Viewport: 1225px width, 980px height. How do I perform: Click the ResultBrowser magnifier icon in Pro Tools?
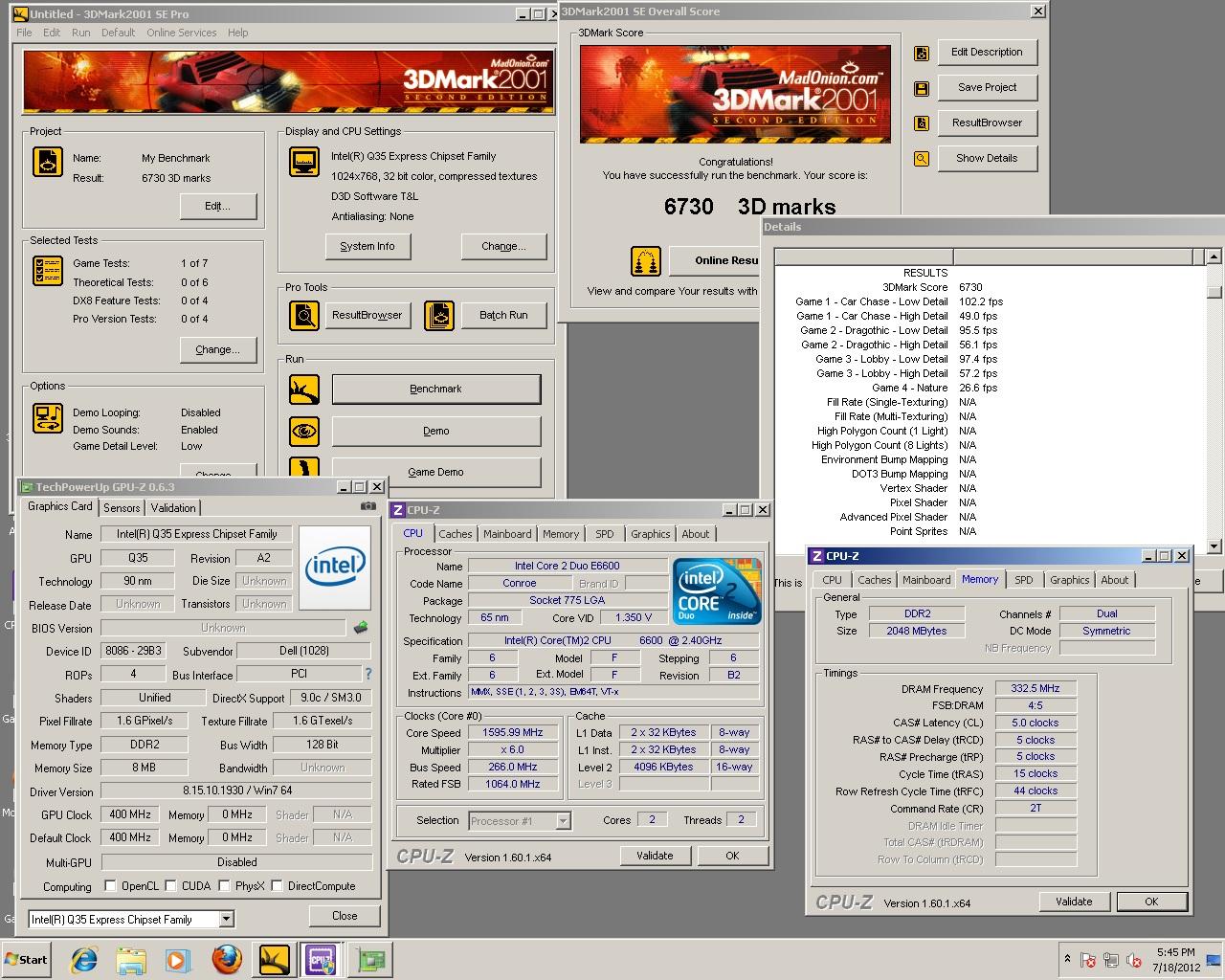pyautogui.click(x=304, y=315)
